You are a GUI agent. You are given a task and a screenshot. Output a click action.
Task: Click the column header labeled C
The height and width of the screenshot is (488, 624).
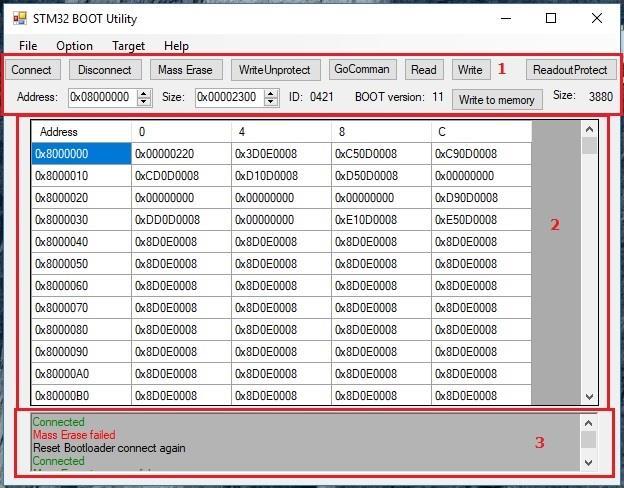(482, 132)
